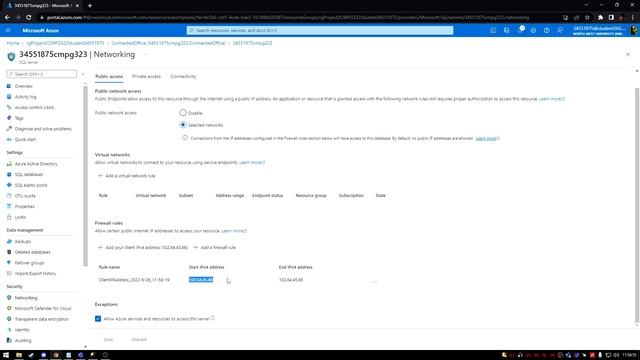Switch to the Connectivity tab

click(x=183, y=76)
